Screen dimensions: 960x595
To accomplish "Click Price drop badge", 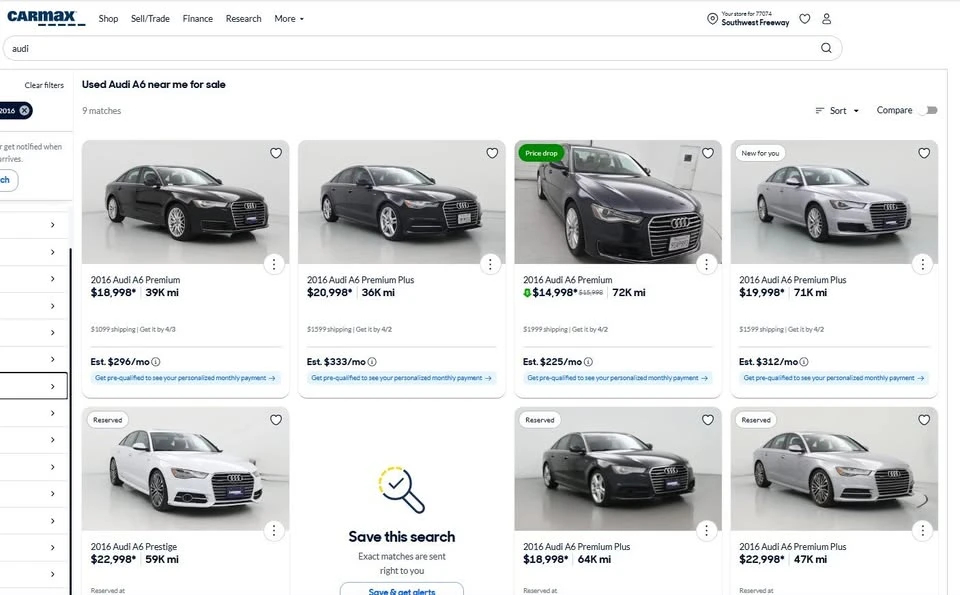I will 541,153.
